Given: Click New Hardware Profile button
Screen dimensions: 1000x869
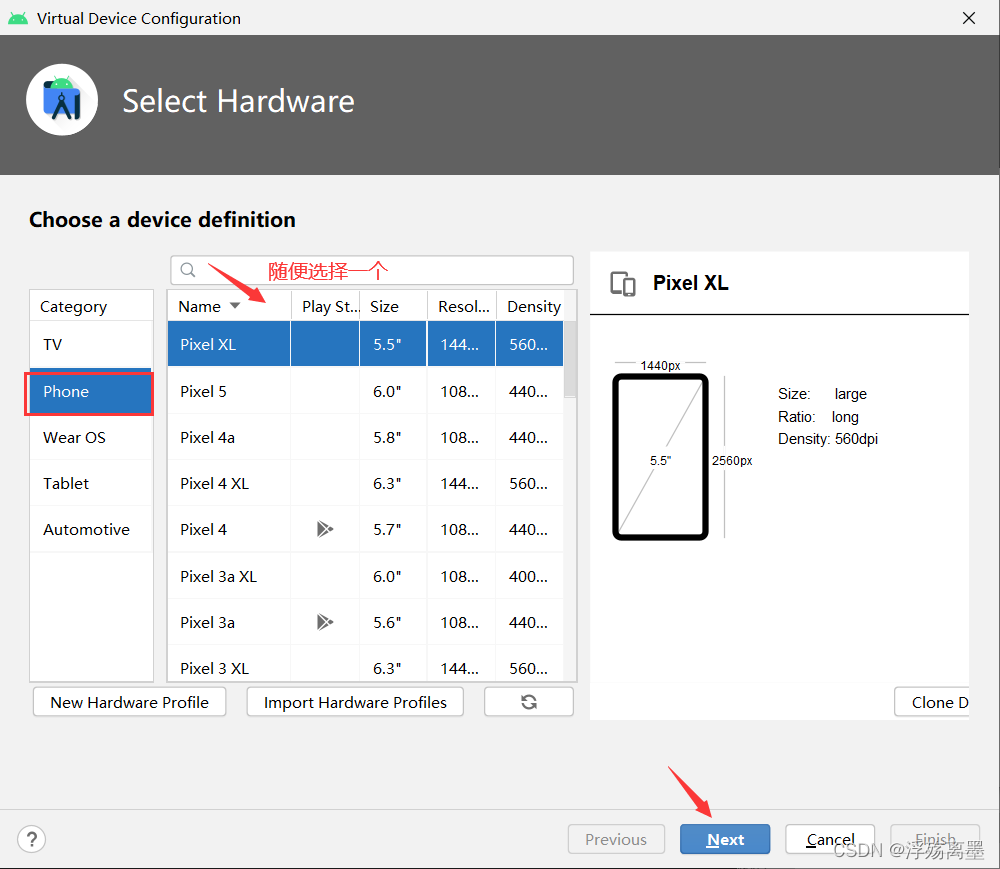Looking at the screenshot, I should tap(129, 702).
